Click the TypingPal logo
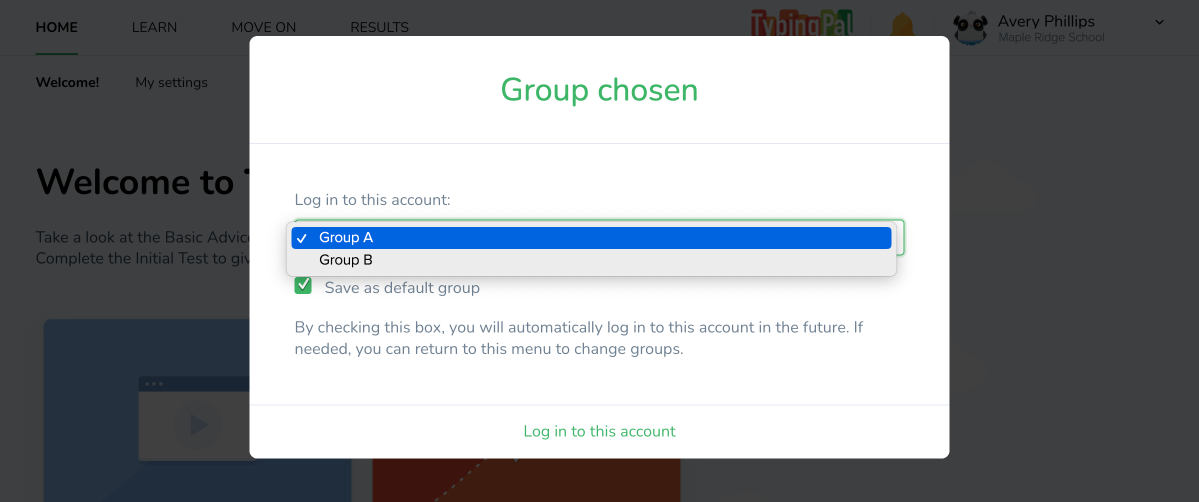 [x=802, y=26]
